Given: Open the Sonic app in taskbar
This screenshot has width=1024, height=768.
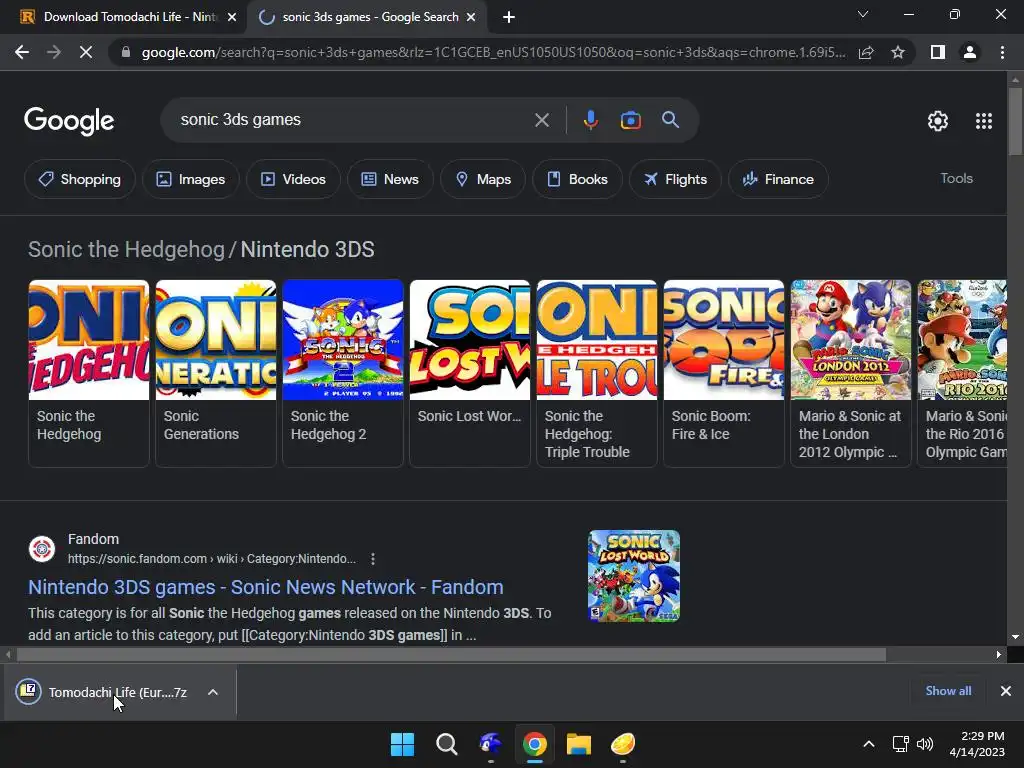Looking at the screenshot, I should 490,744.
